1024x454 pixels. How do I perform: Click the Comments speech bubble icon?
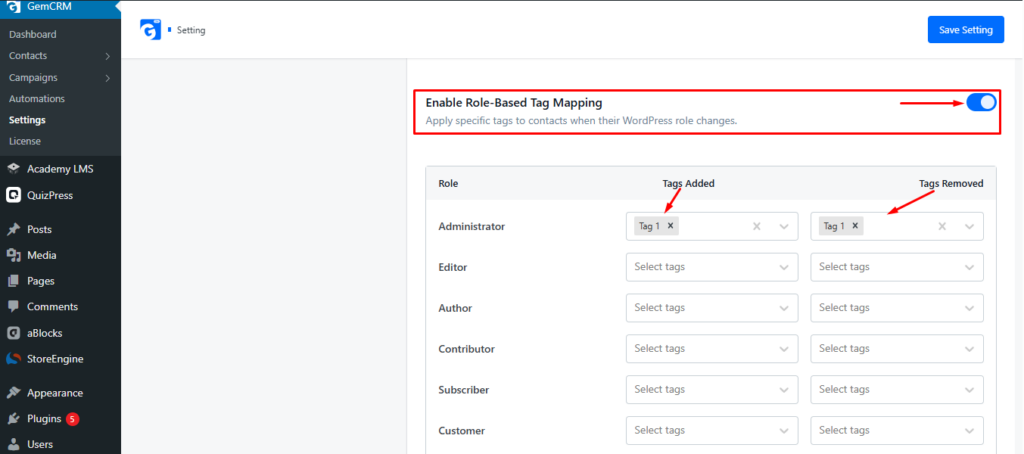pos(13,306)
